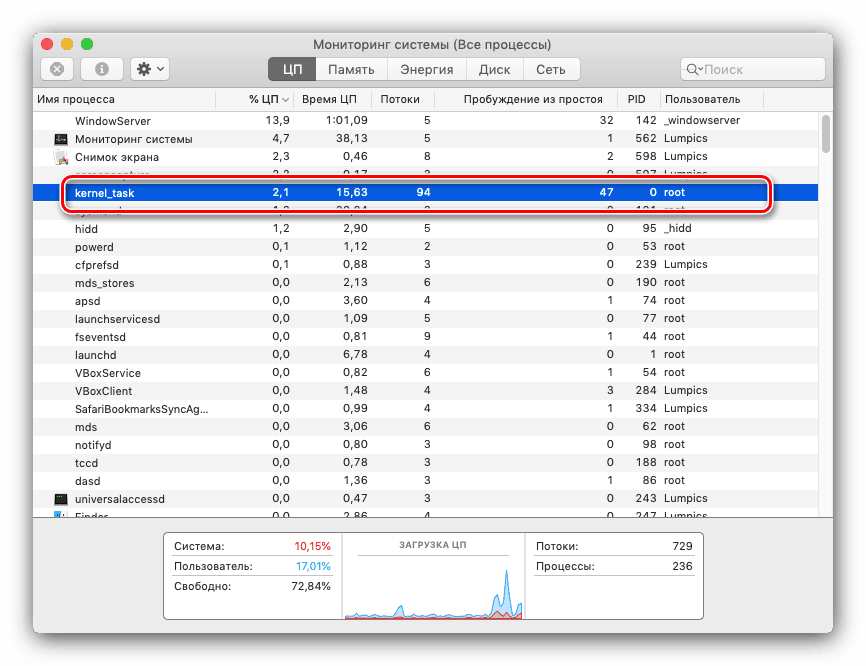Select the Диск tab
The width and height of the screenshot is (866, 666).
click(493, 69)
